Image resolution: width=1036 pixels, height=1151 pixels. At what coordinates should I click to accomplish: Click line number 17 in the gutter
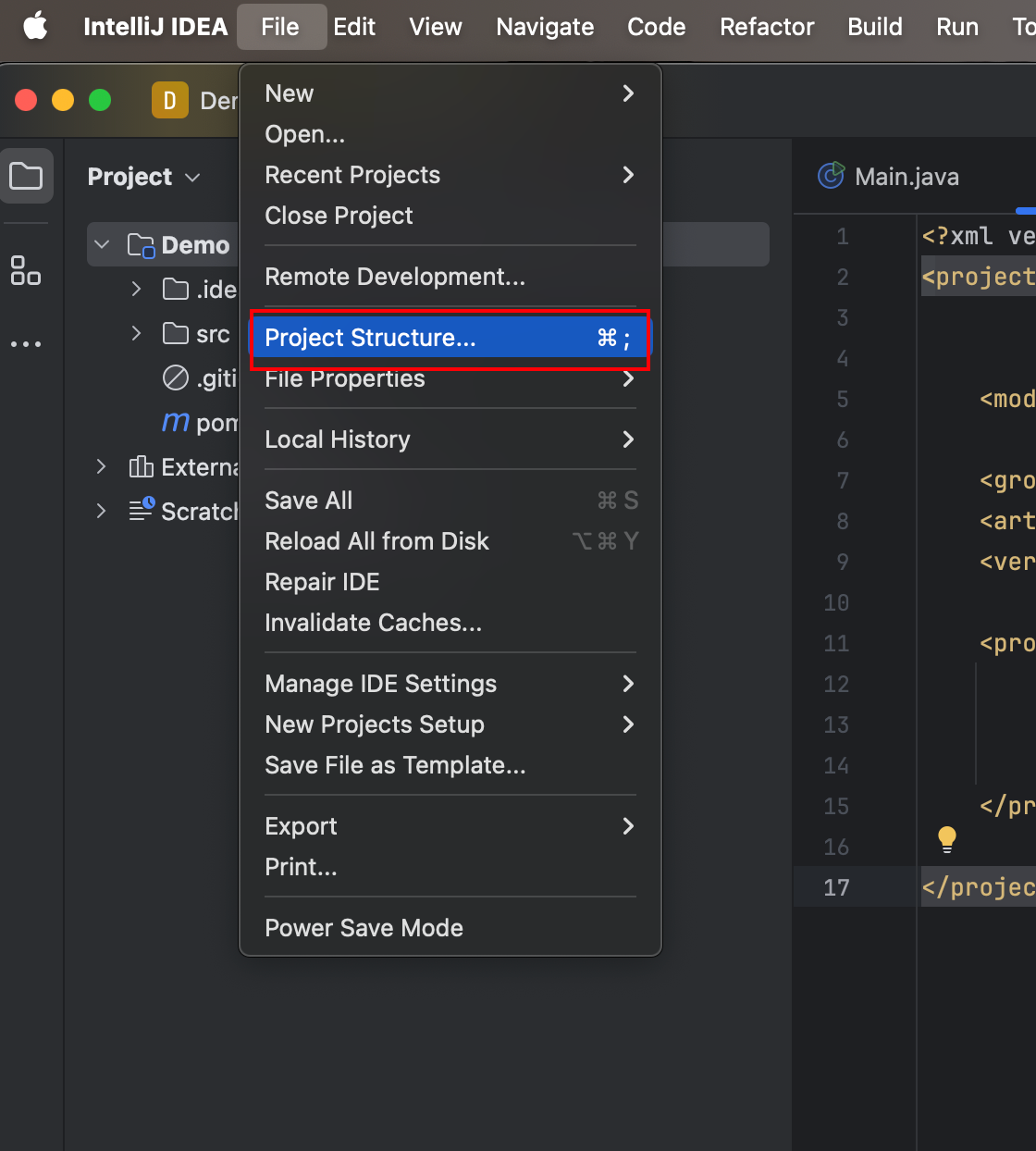coord(836,887)
